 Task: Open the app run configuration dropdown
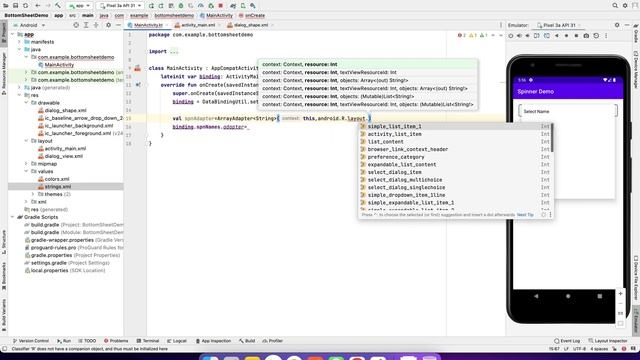click(80, 6)
